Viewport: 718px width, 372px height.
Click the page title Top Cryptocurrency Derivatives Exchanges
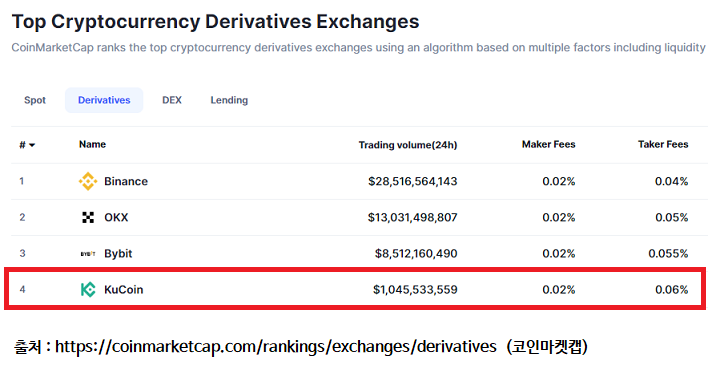215,22
